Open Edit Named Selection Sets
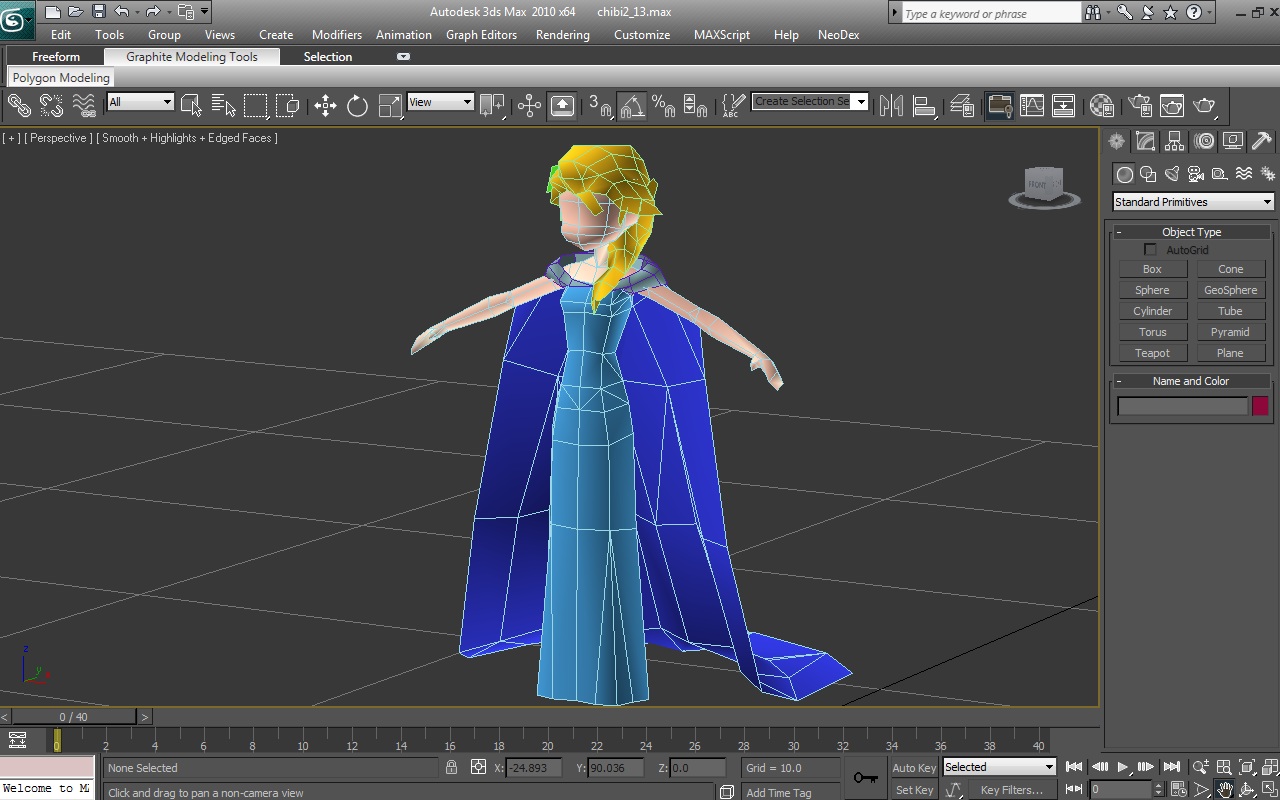The height and width of the screenshot is (800, 1280). pos(733,105)
